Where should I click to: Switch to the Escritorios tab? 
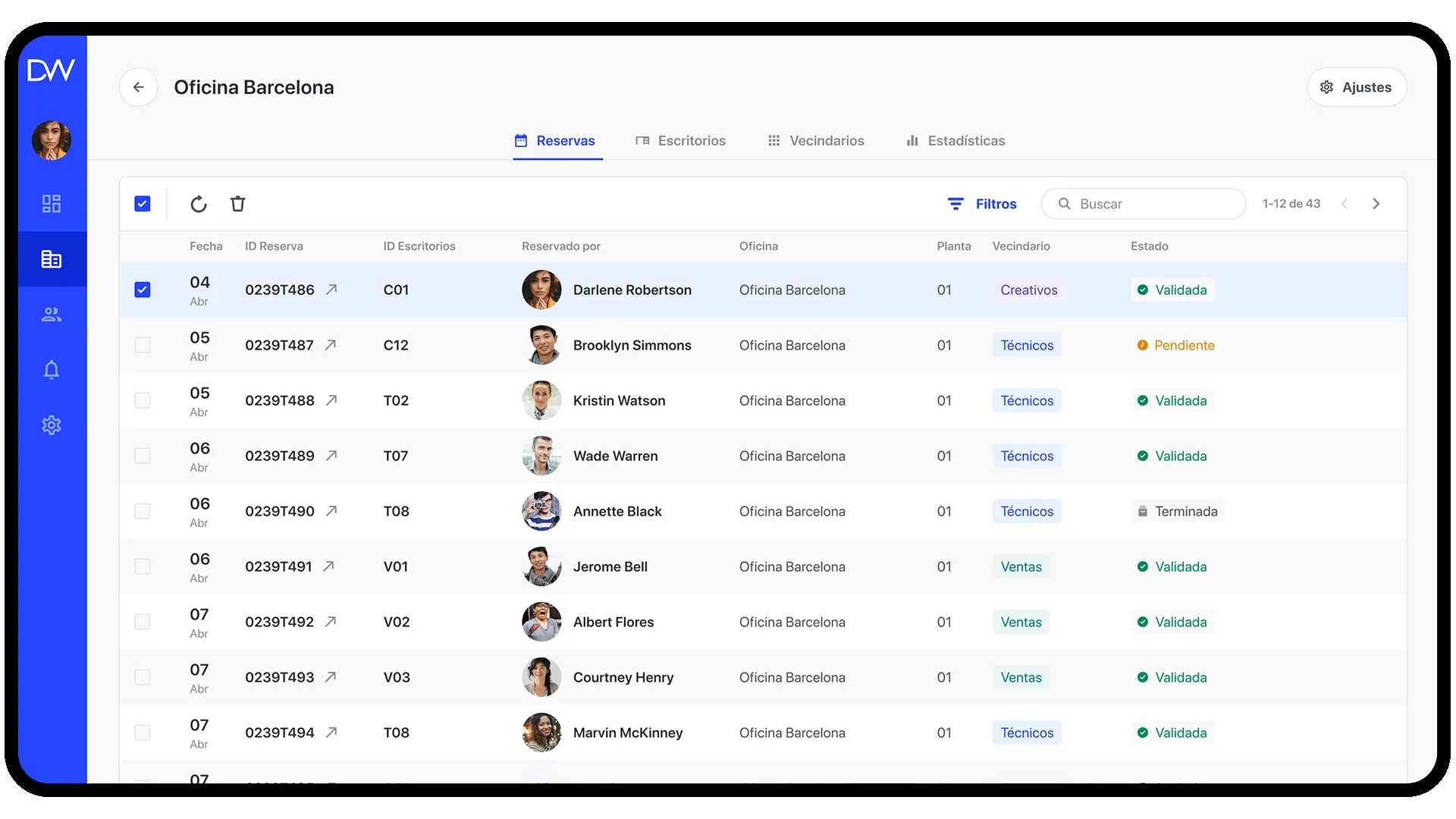pyautogui.click(x=691, y=140)
